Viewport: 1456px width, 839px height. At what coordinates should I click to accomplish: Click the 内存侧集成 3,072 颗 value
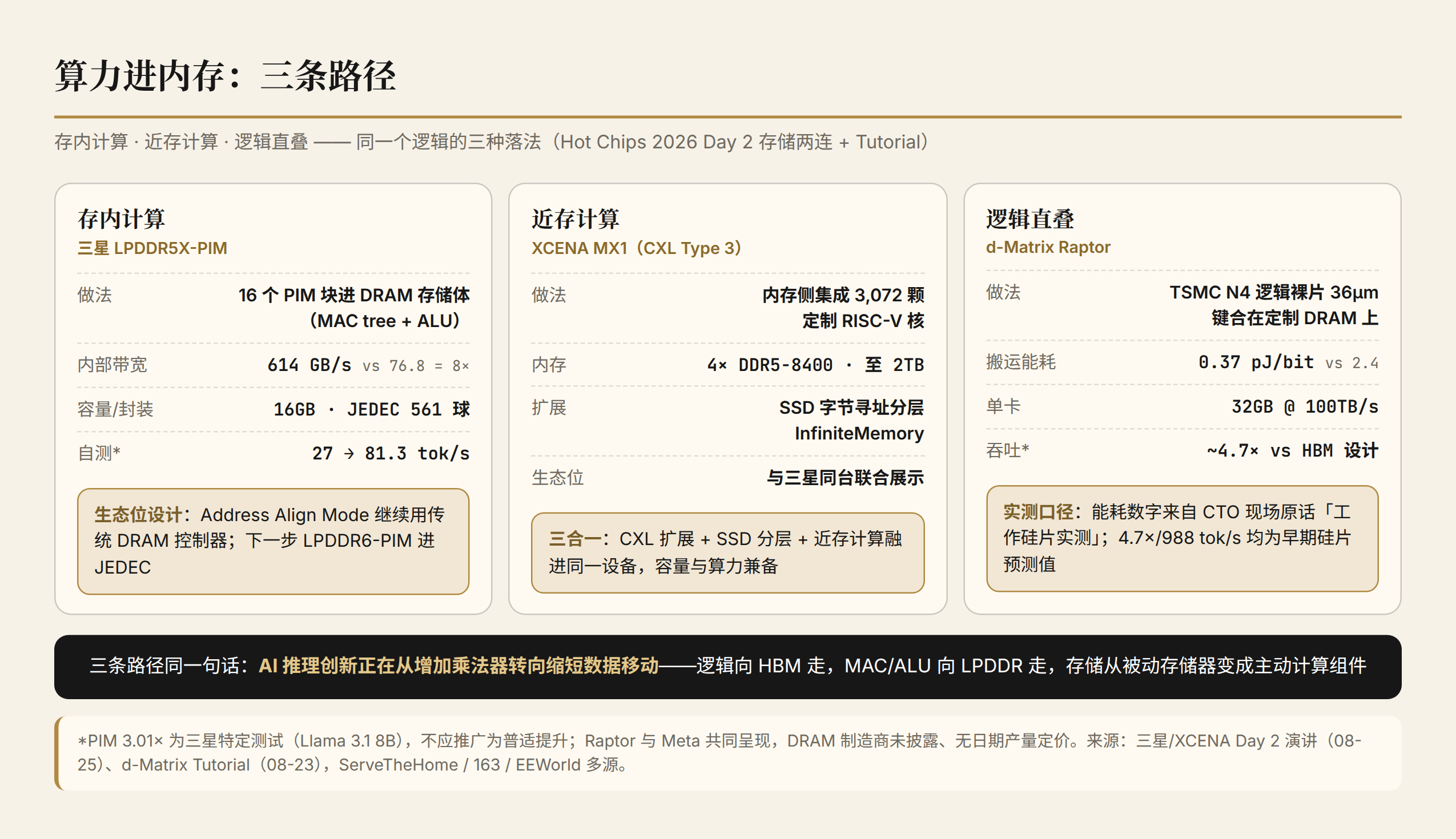(x=843, y=295)
